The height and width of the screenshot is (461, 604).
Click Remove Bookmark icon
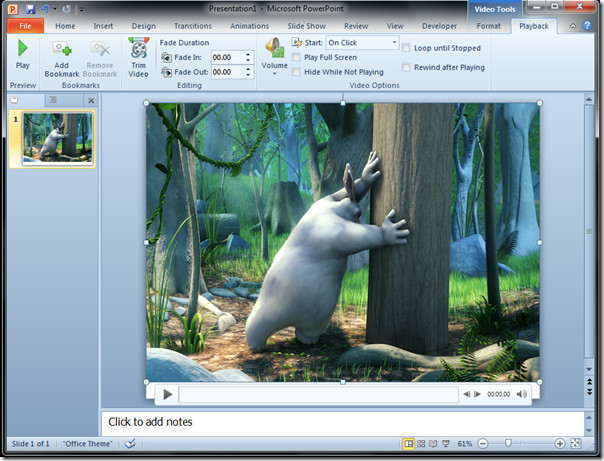[100, 49]
